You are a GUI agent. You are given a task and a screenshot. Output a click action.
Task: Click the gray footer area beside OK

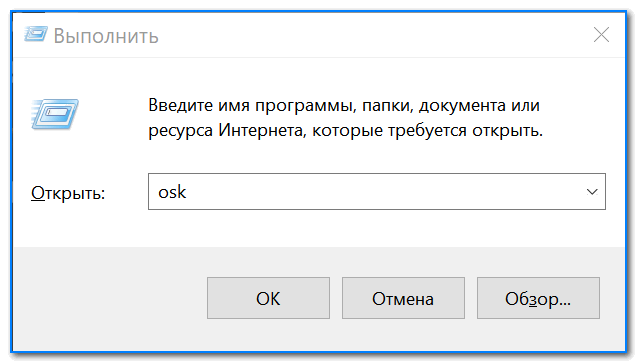[x=110, y=298]
